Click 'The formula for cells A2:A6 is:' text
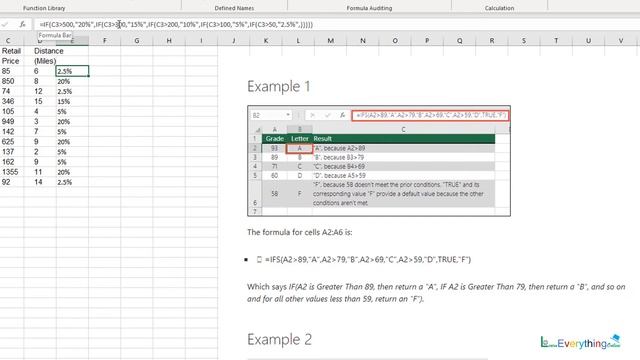Viewport: 640px width, 360px height. pyautogui.click(x=300, y=232)
